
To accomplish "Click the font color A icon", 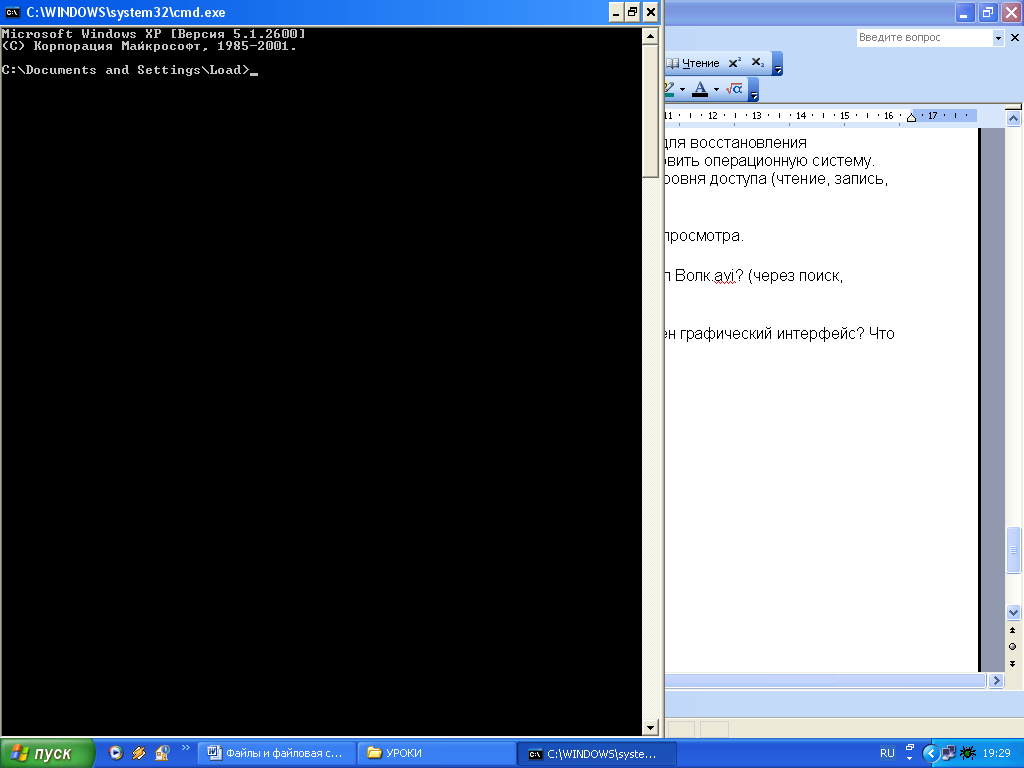I will coord(700,89).
